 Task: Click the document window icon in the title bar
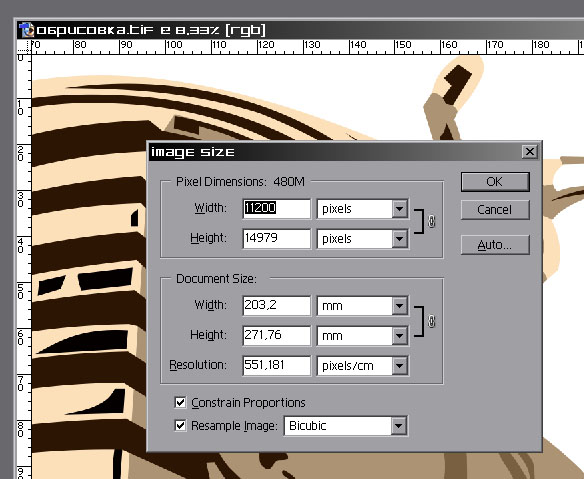pyautogui.click(x=26, y=30)
